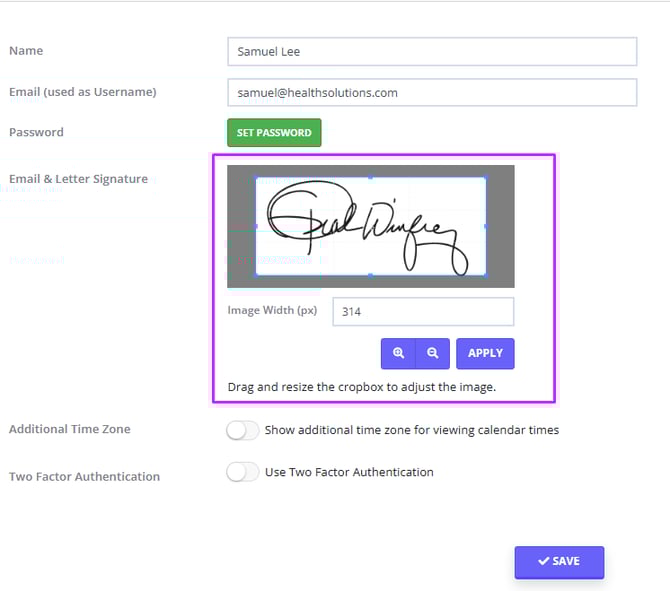Screen dimensions: 670x591
Task: Click the right-middle cropbox handle
Action: (x=486, y=226)
